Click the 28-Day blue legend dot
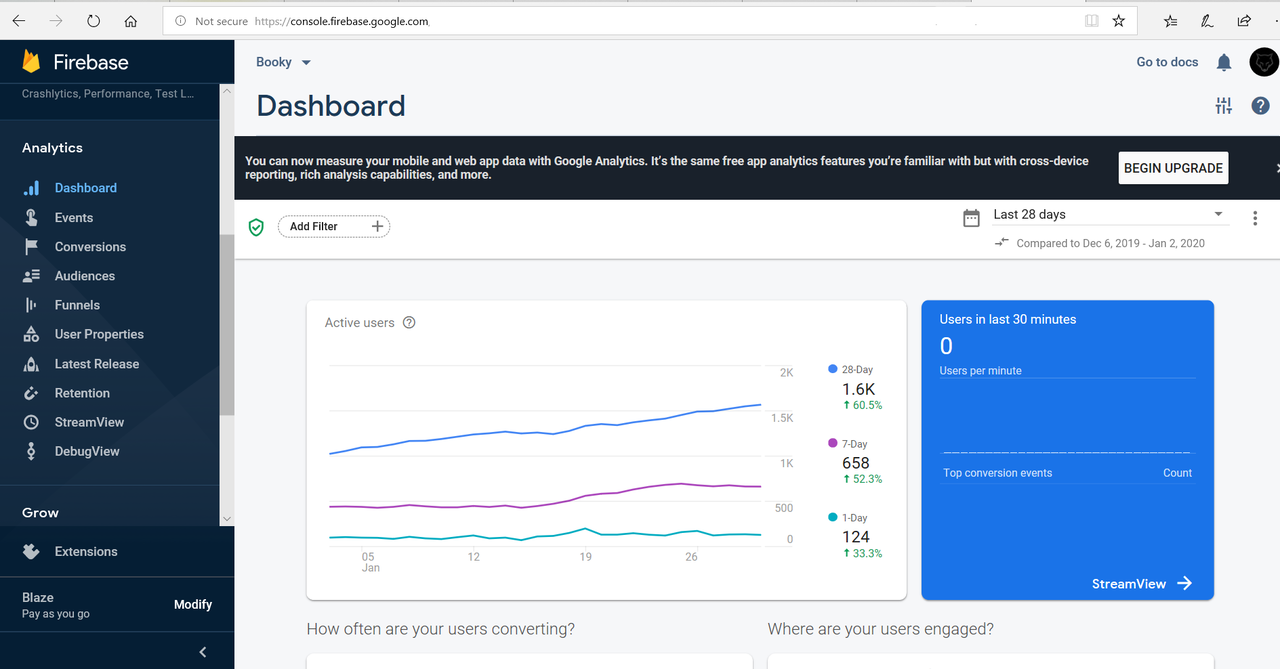Viewport: 1280px width, 669px height. click(833, 369)
